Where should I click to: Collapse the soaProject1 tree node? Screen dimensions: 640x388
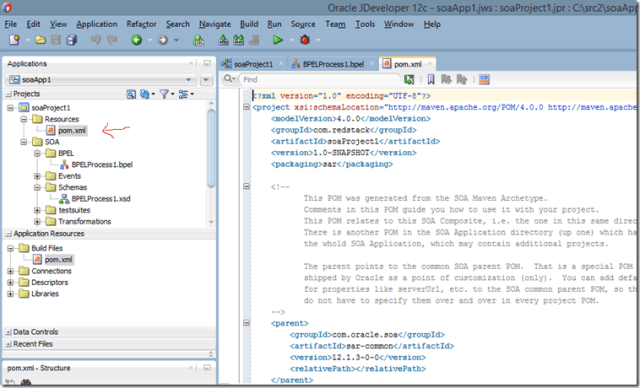click(x=11, y=108)
